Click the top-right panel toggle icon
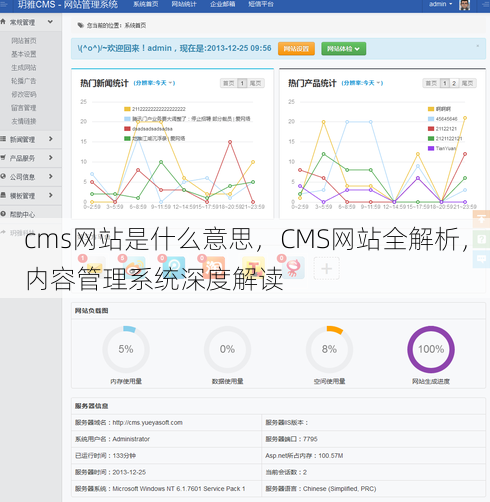 pos(485,4)
